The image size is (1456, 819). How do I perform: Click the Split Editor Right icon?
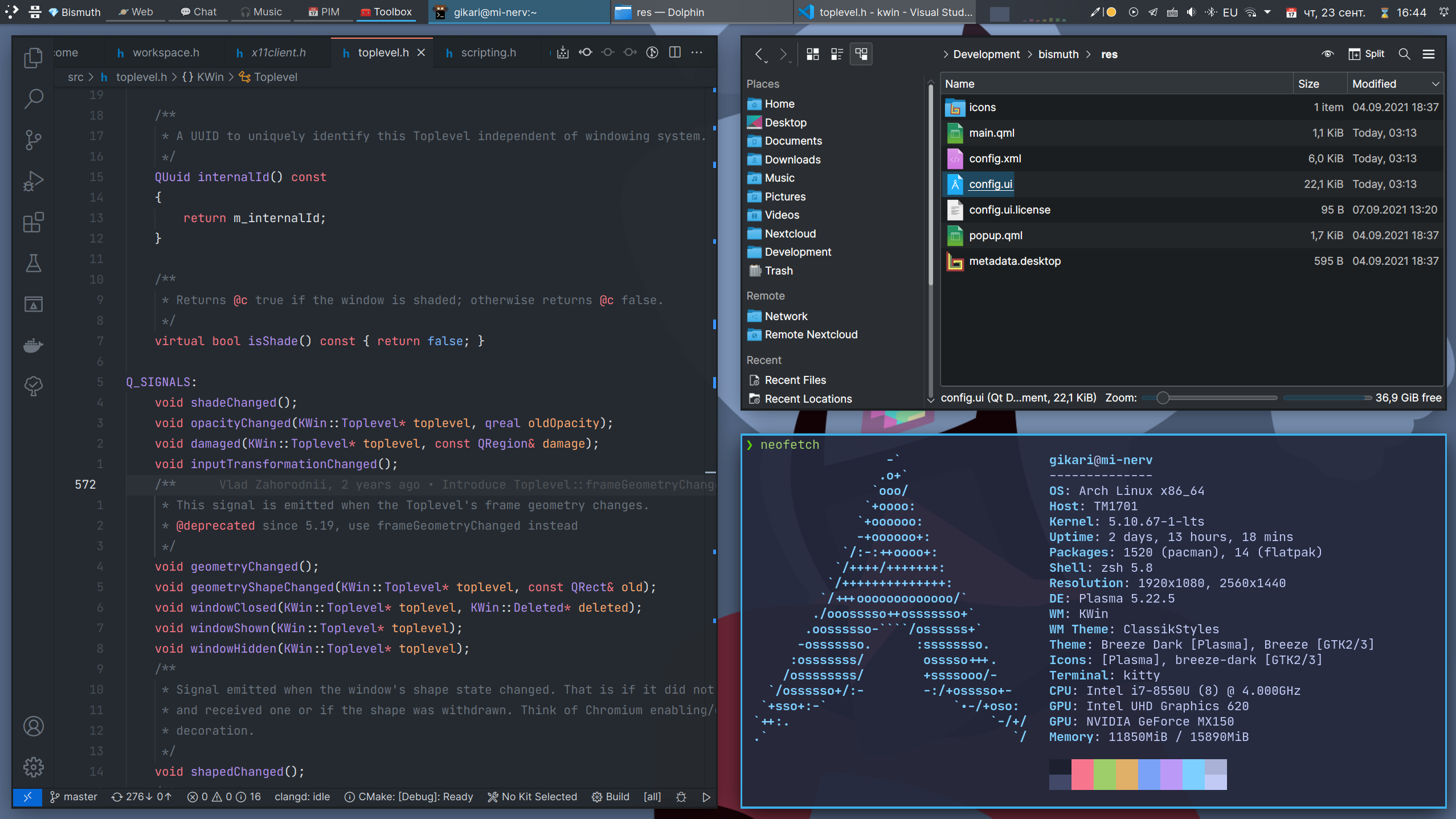pos(675,52)
